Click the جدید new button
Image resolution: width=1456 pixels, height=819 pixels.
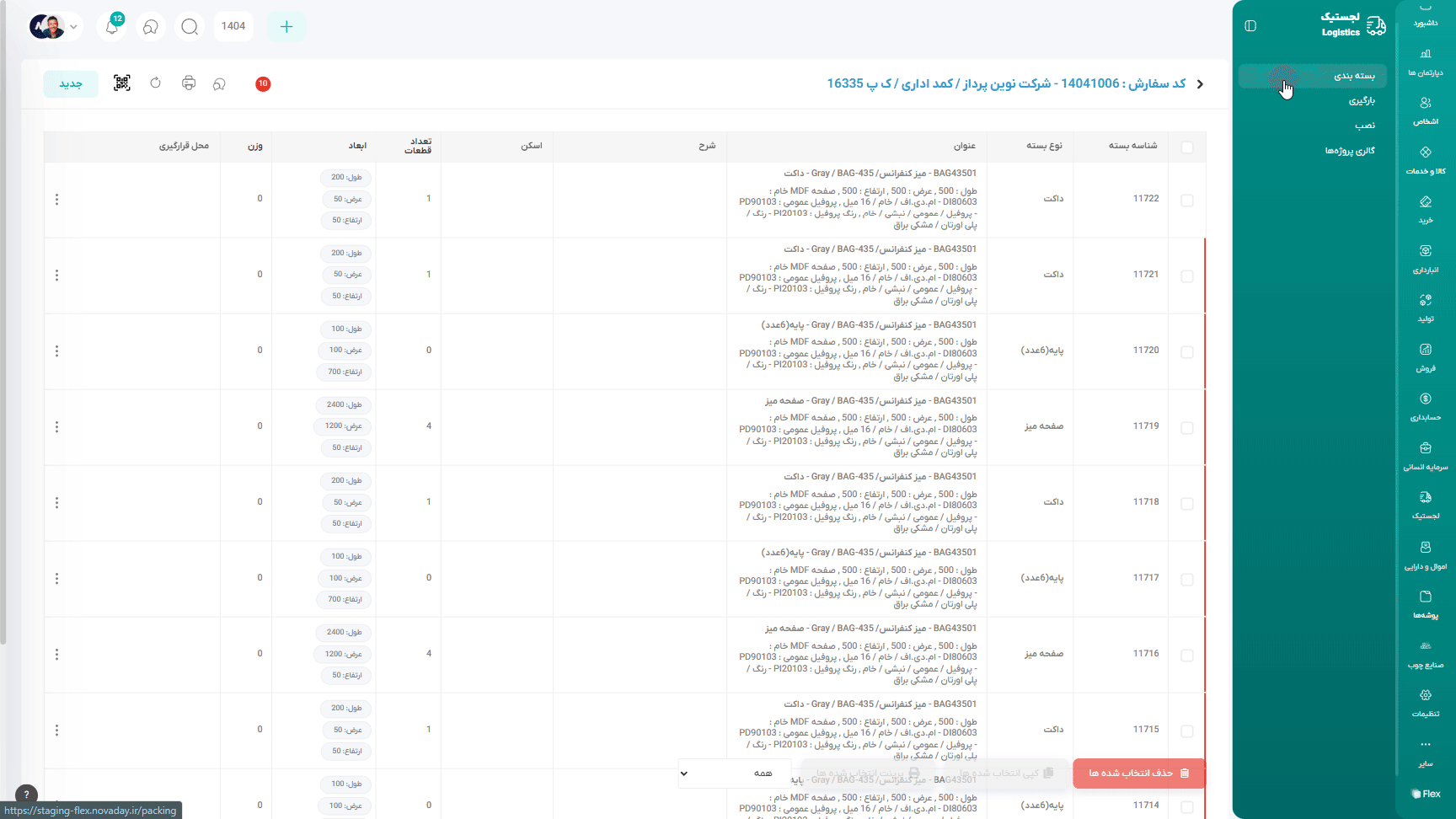coord(71,83)
